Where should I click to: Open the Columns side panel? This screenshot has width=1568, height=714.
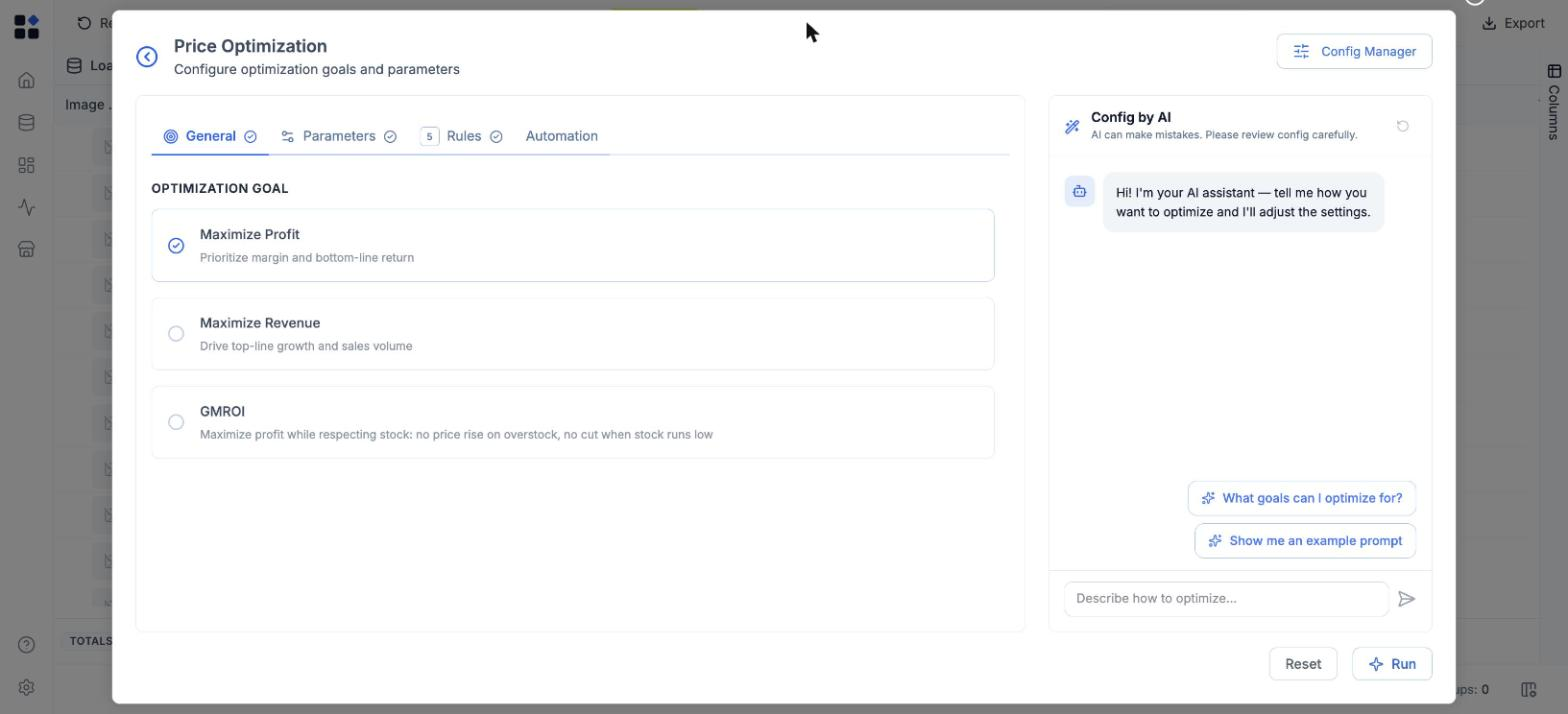pos(1553,102)
